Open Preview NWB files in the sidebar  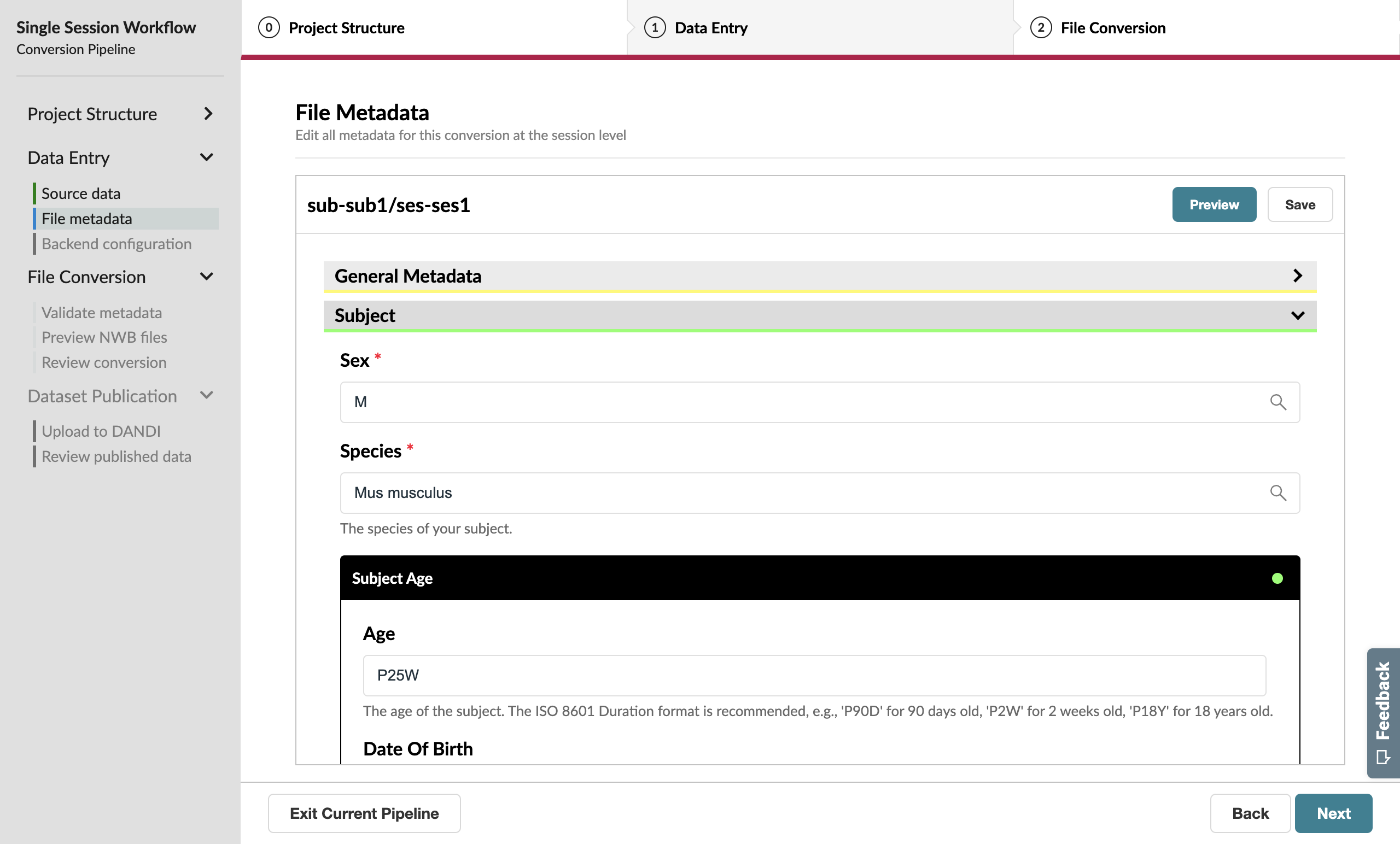coord(126,337)
